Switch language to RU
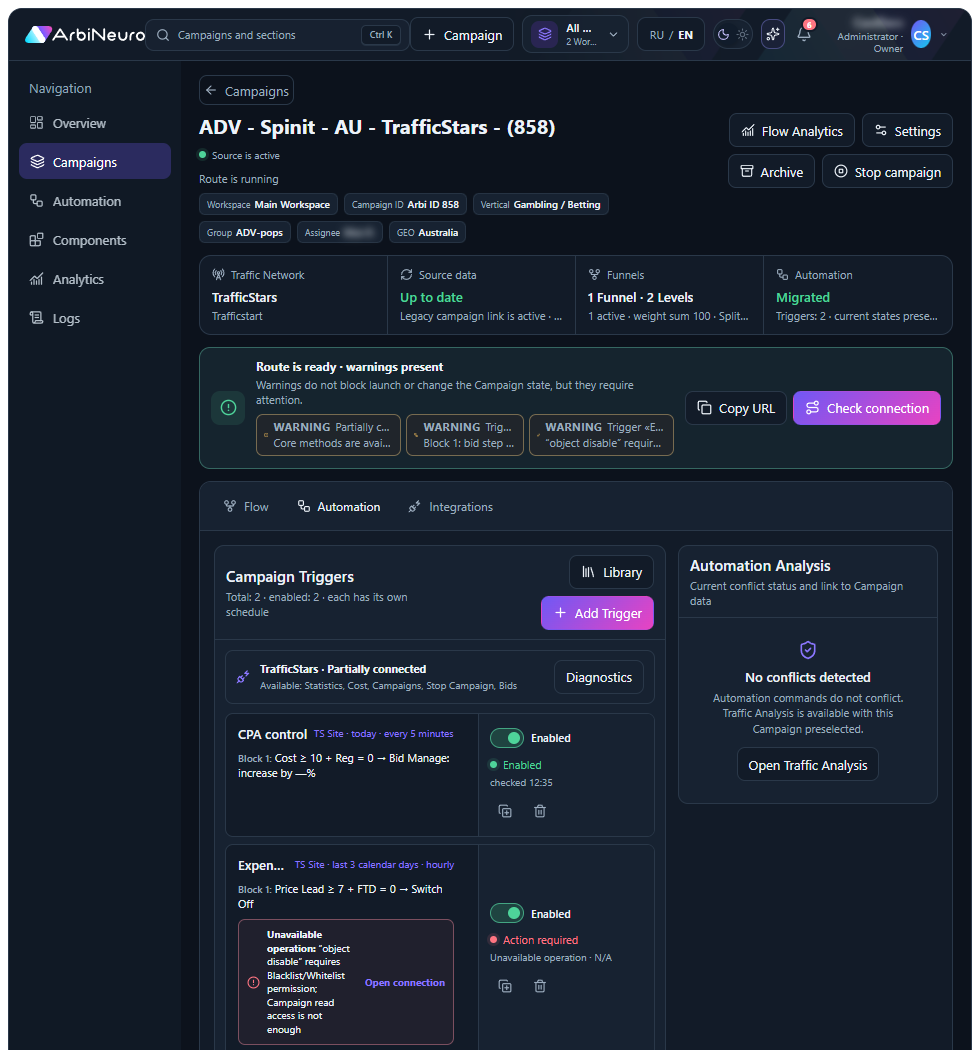The height and width of the screenshot is (1050, 980). [x=656, y=35]
